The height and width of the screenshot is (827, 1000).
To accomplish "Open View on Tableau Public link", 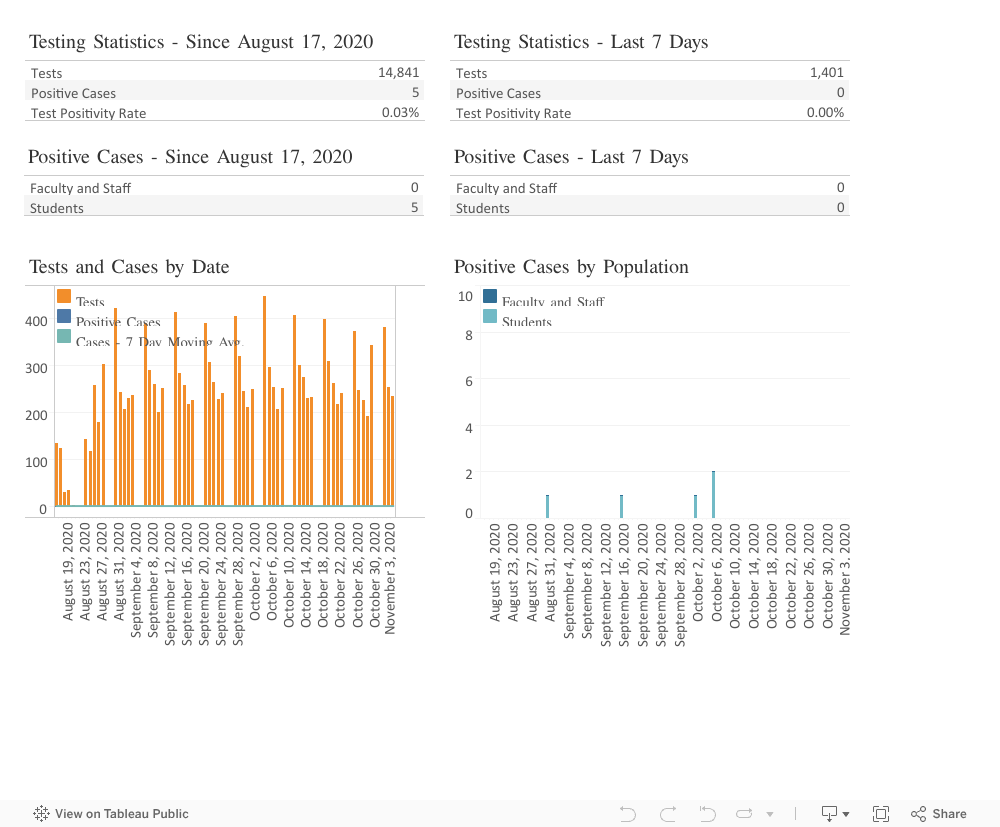I will click(121, 814).
